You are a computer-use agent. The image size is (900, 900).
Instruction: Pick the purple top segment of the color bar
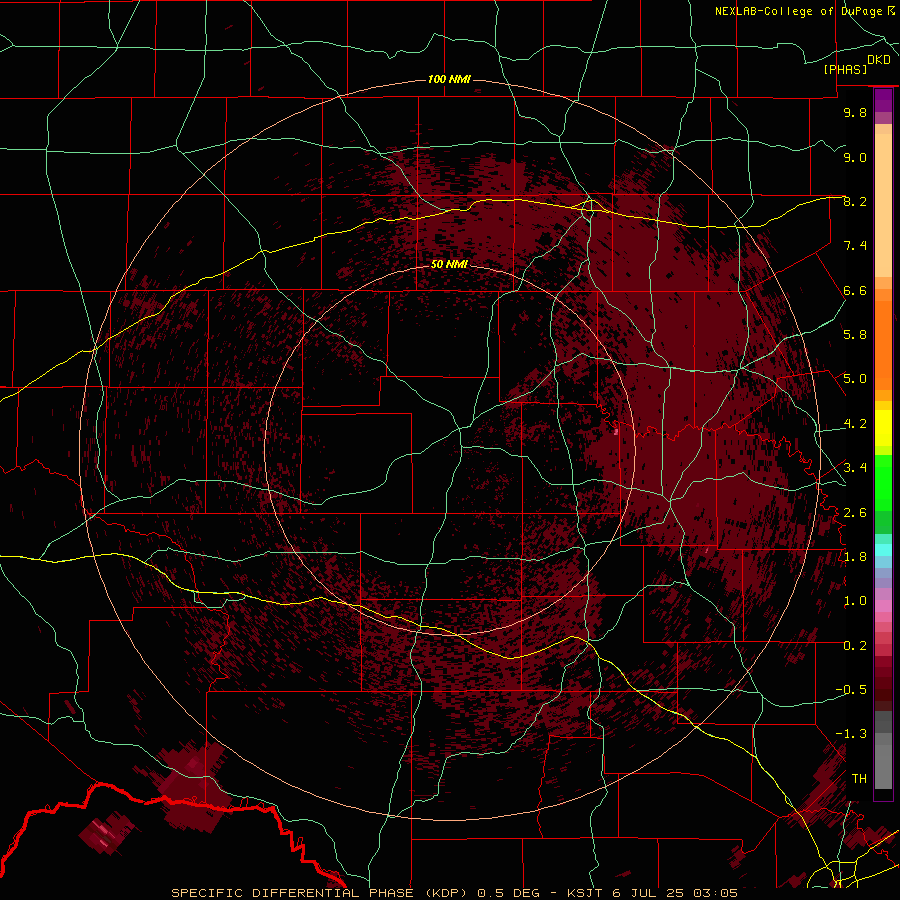(883, 100)
